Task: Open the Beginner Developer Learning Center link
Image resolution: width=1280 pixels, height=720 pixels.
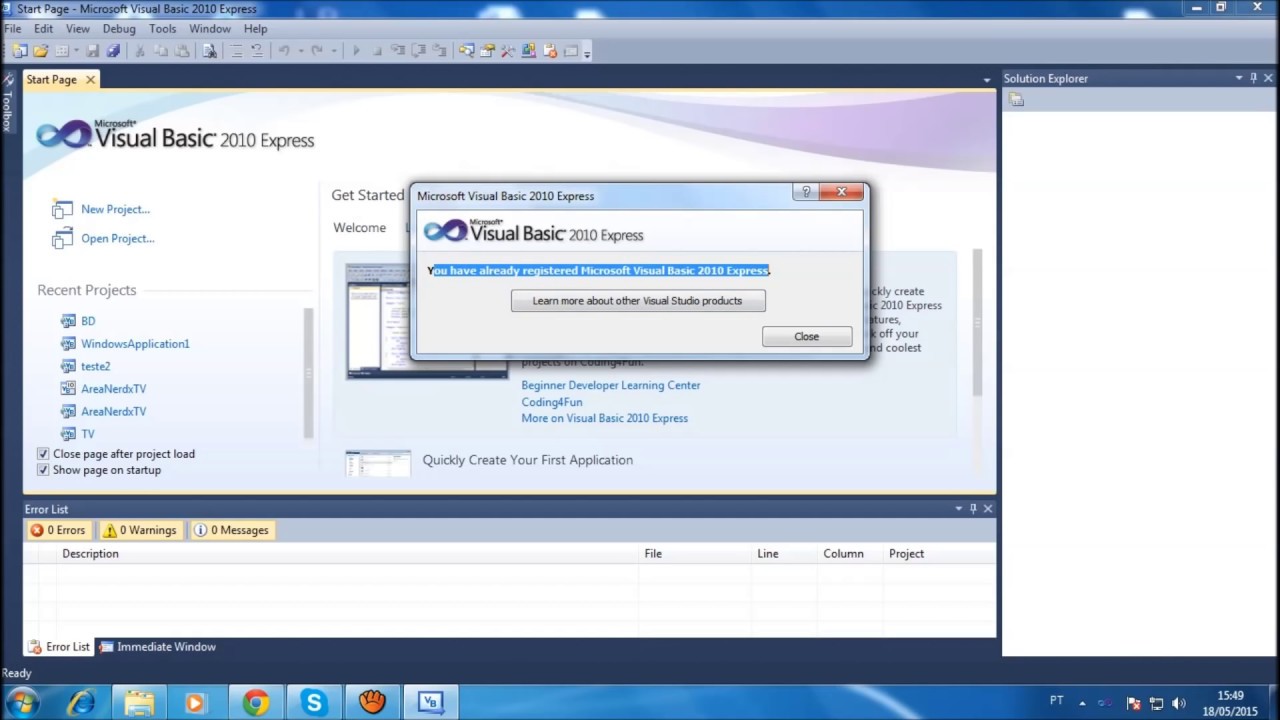Action: (x=611, y=386)
